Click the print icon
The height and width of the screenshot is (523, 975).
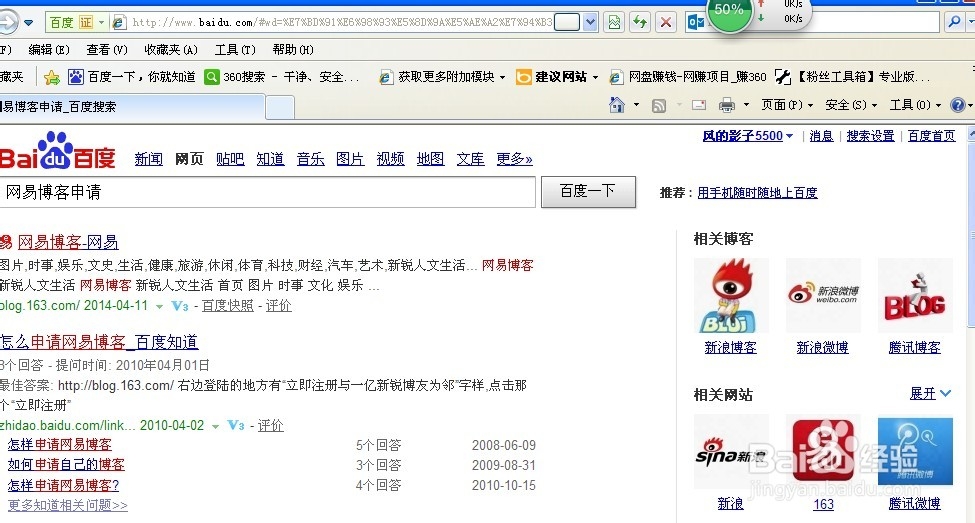point(726,106)
